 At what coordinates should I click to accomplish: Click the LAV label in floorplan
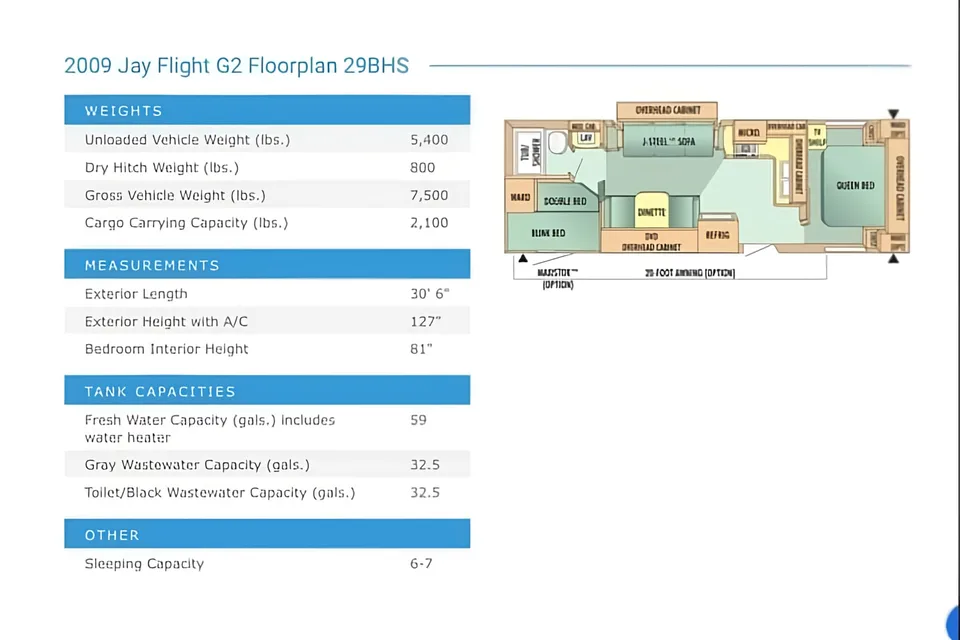tap(585, 138)
